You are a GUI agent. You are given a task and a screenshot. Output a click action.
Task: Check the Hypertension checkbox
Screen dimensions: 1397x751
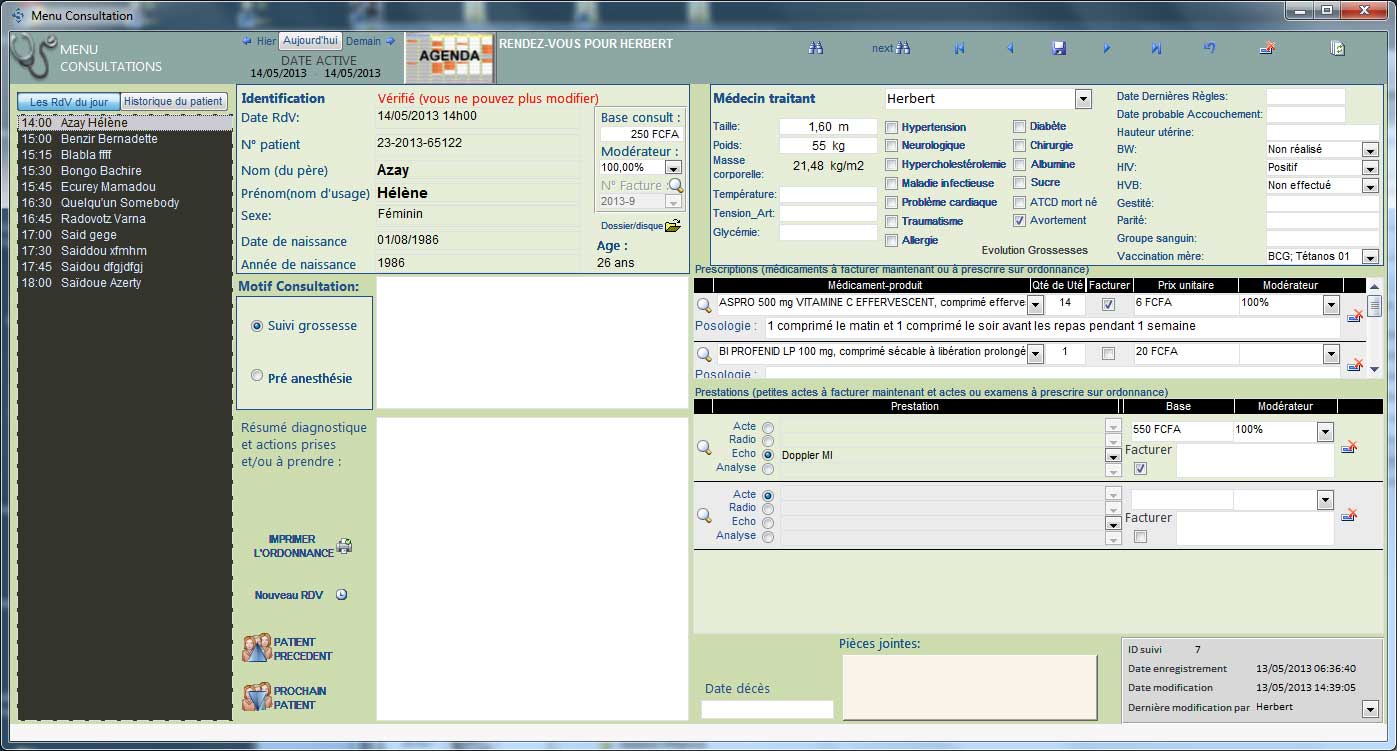(x=891, y=128)
